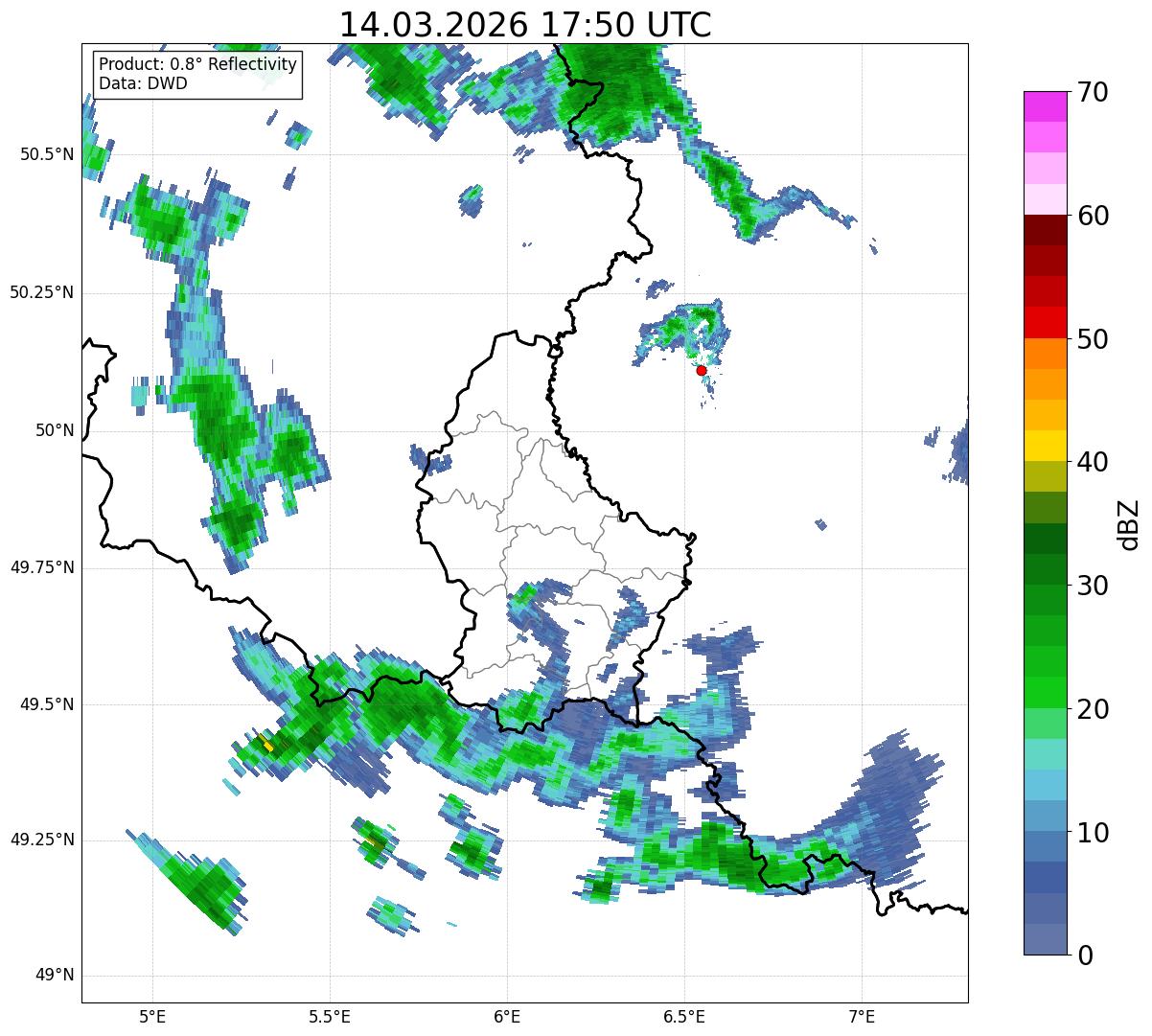Click the colorbar tick label '40'
The height and width of the screenshot is (1036, 1152).
1093,462
